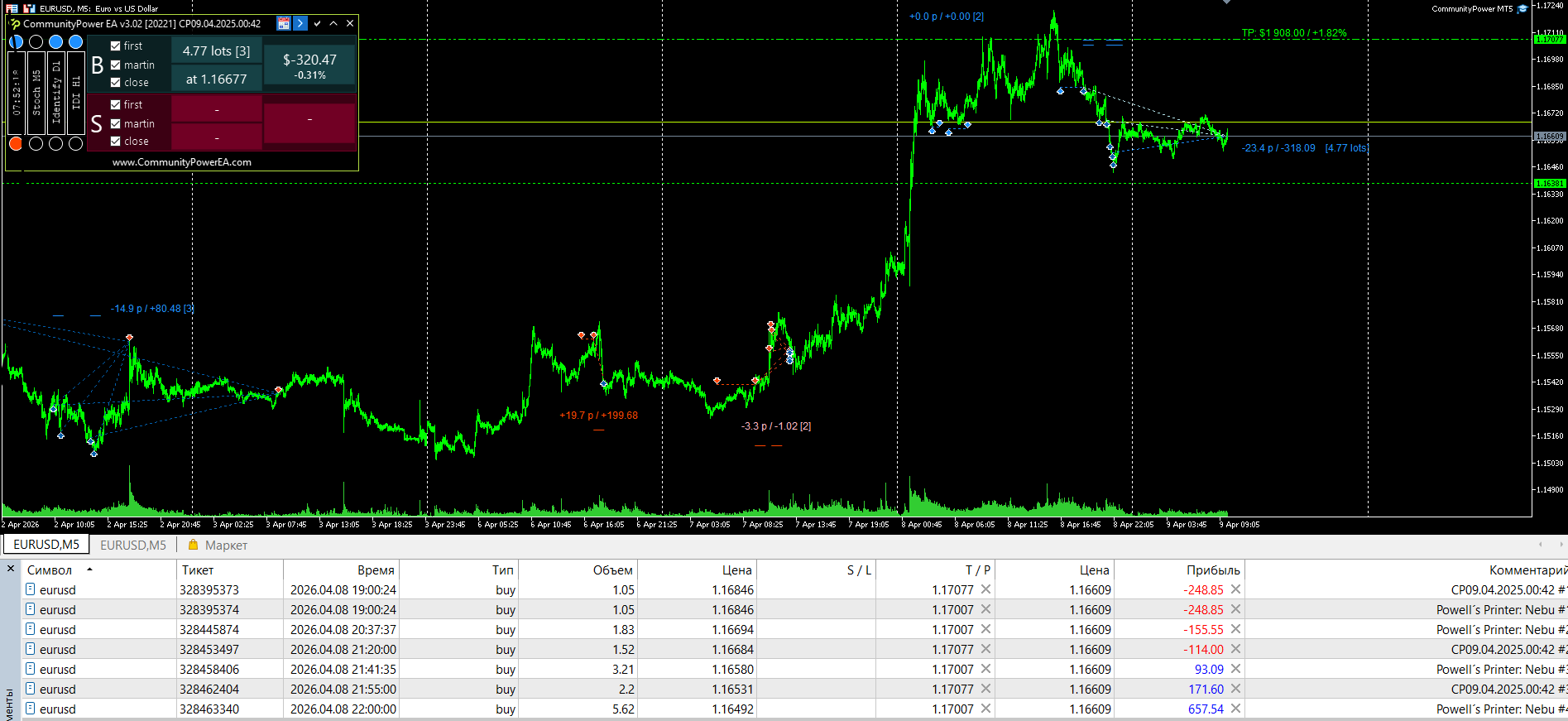Click the bar chart icon beside the EURUSD title
The width and height of the screenshot is (1568, 721).
point(29,8)
